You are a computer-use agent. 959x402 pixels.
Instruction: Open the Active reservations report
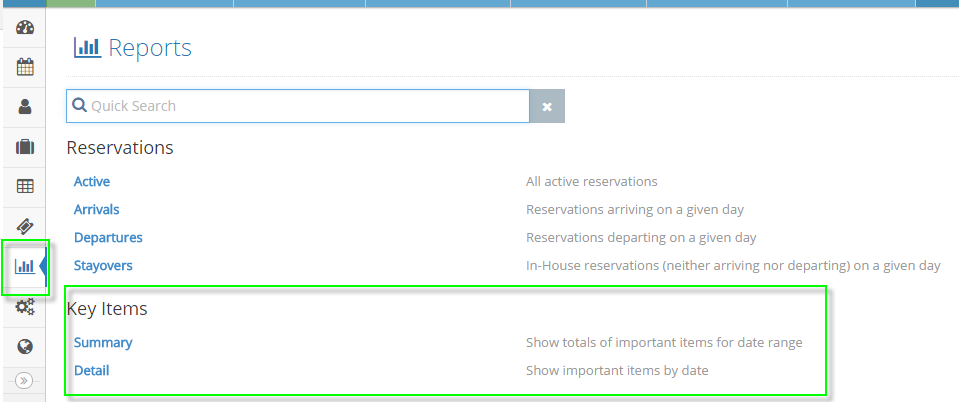(x=92, y=182)
